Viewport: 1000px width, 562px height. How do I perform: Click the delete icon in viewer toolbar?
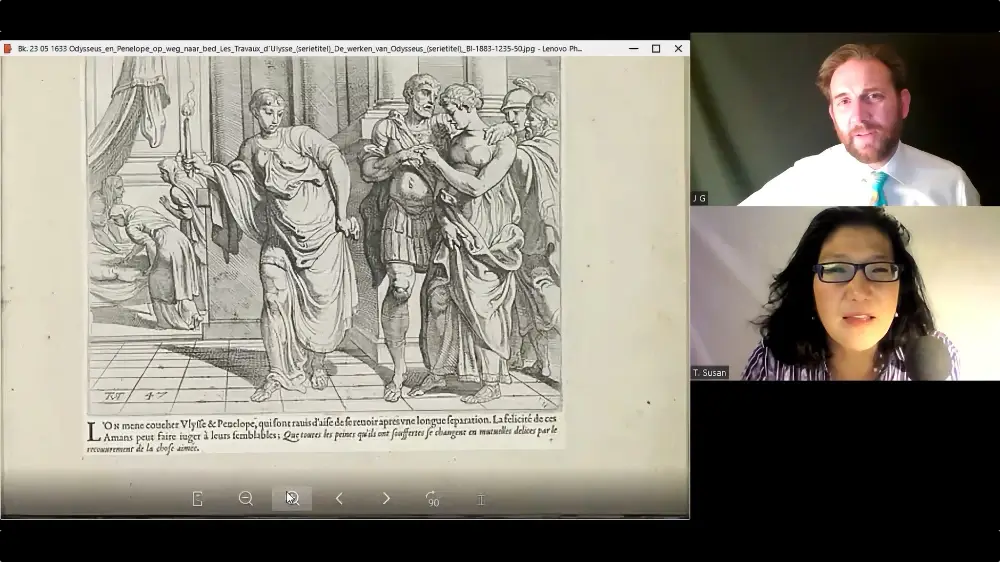pos(481,499)
